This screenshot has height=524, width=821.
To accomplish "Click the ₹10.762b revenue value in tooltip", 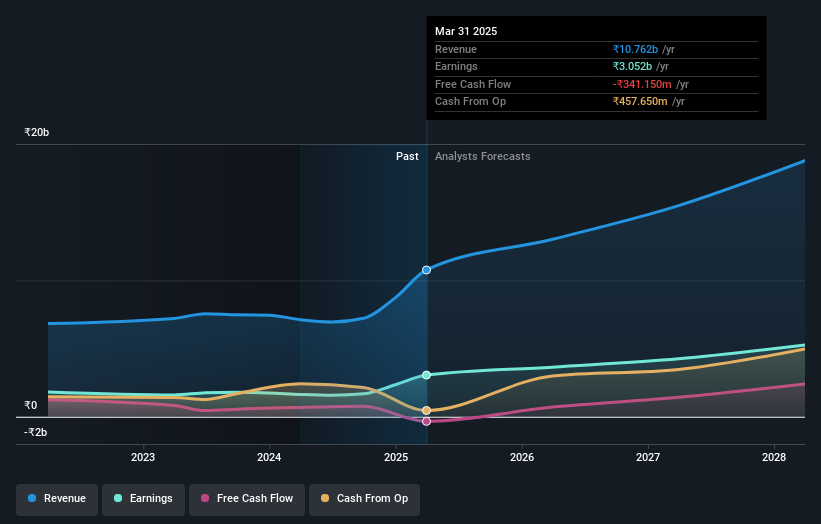I will 635,49.
